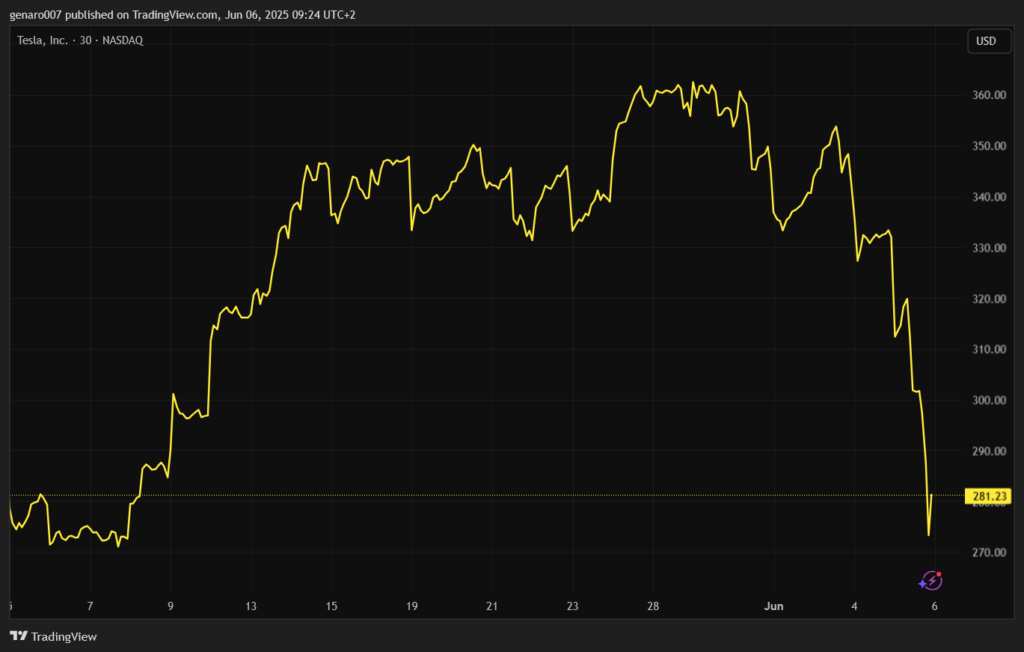Click the TradingView wordmark link

click(64, 637)
